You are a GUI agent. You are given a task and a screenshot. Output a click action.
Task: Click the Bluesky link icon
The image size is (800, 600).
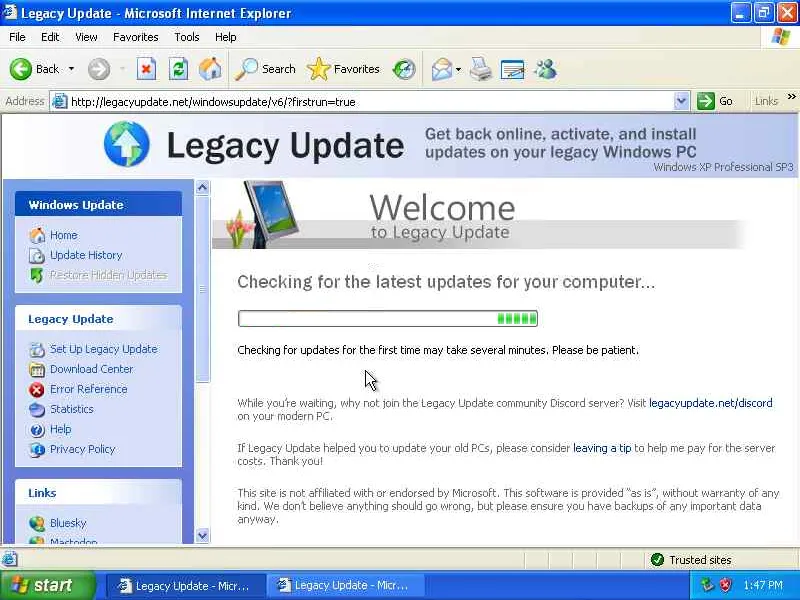coord(37,523)
